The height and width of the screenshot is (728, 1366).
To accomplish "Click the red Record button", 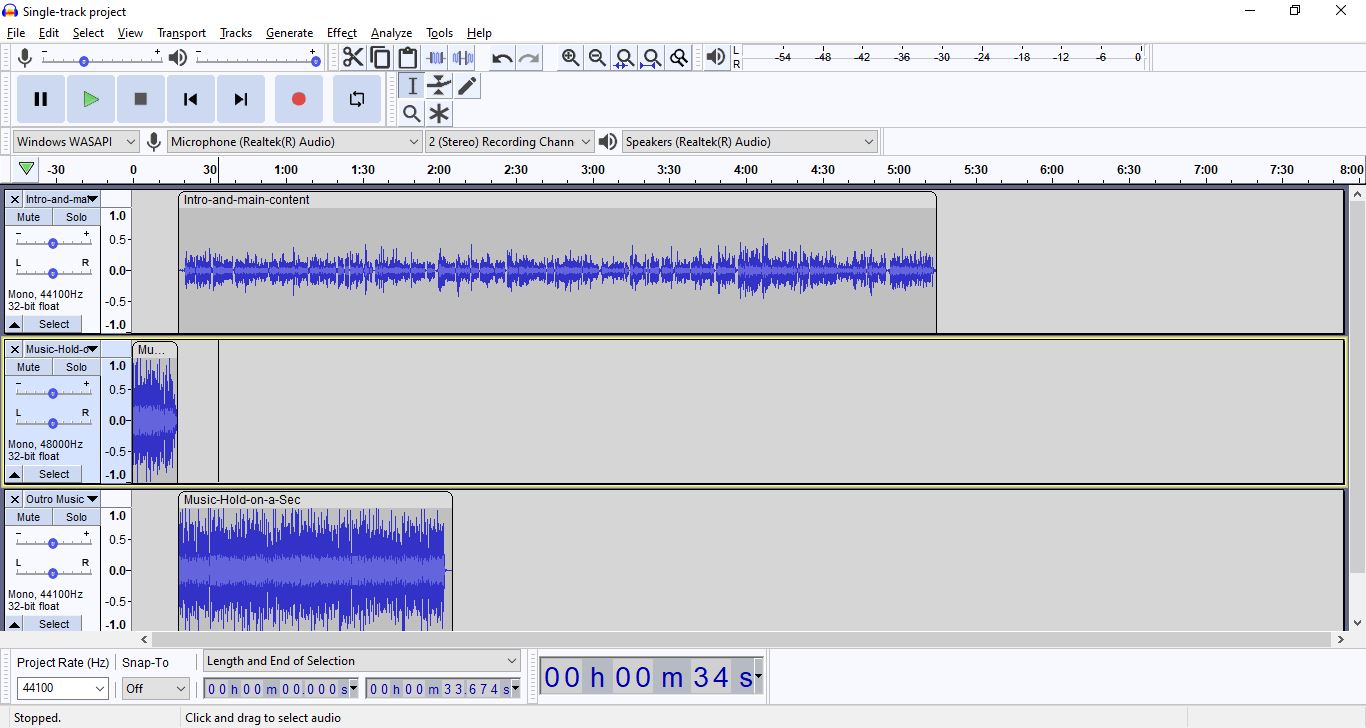I will point(299,99).
